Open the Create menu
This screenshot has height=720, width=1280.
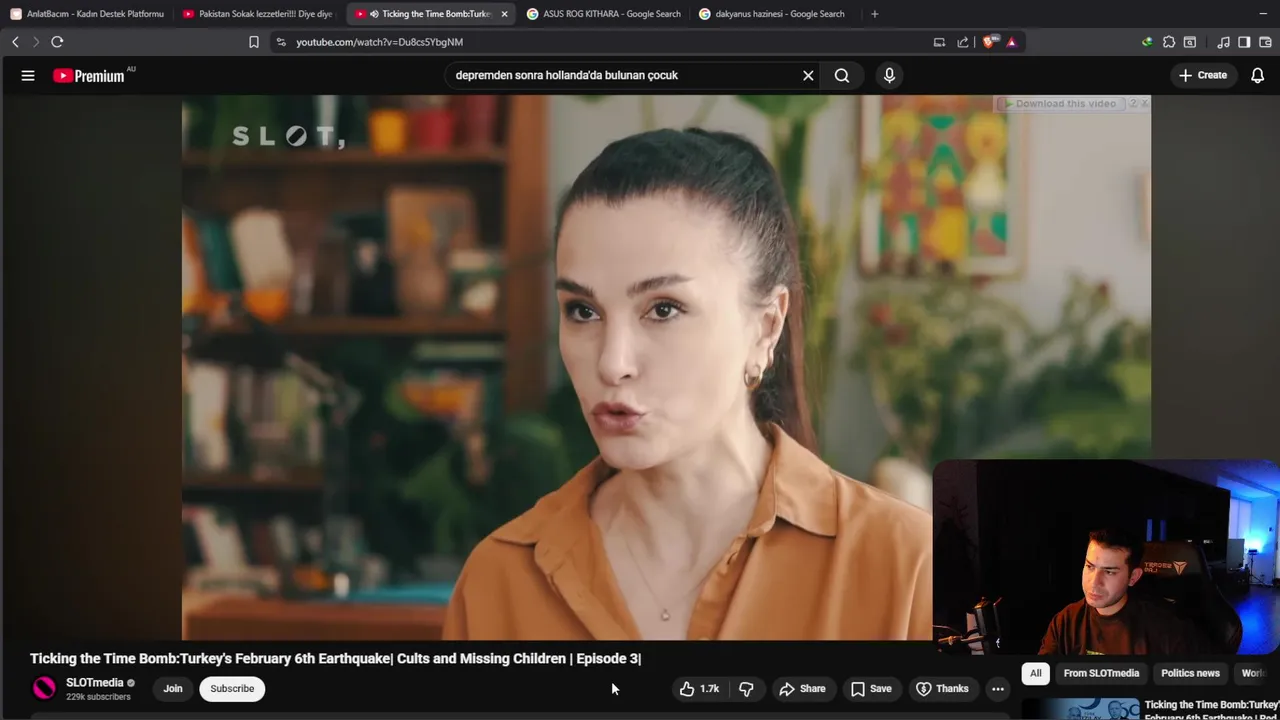1203,75
